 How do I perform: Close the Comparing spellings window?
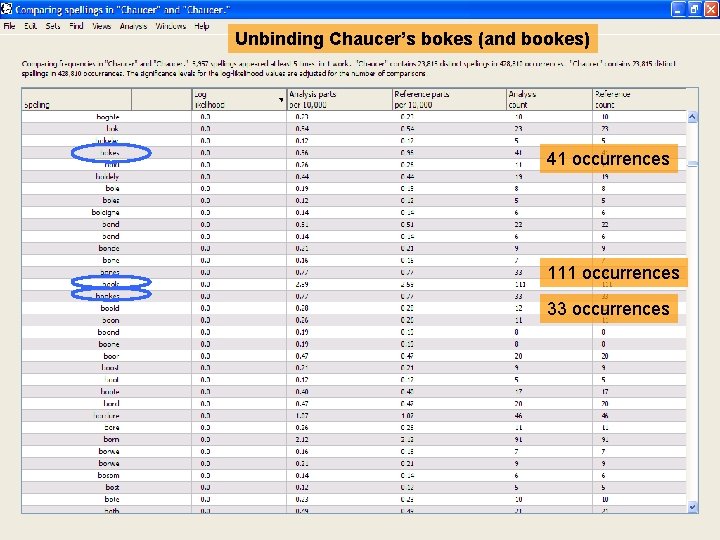click(711, 9)
